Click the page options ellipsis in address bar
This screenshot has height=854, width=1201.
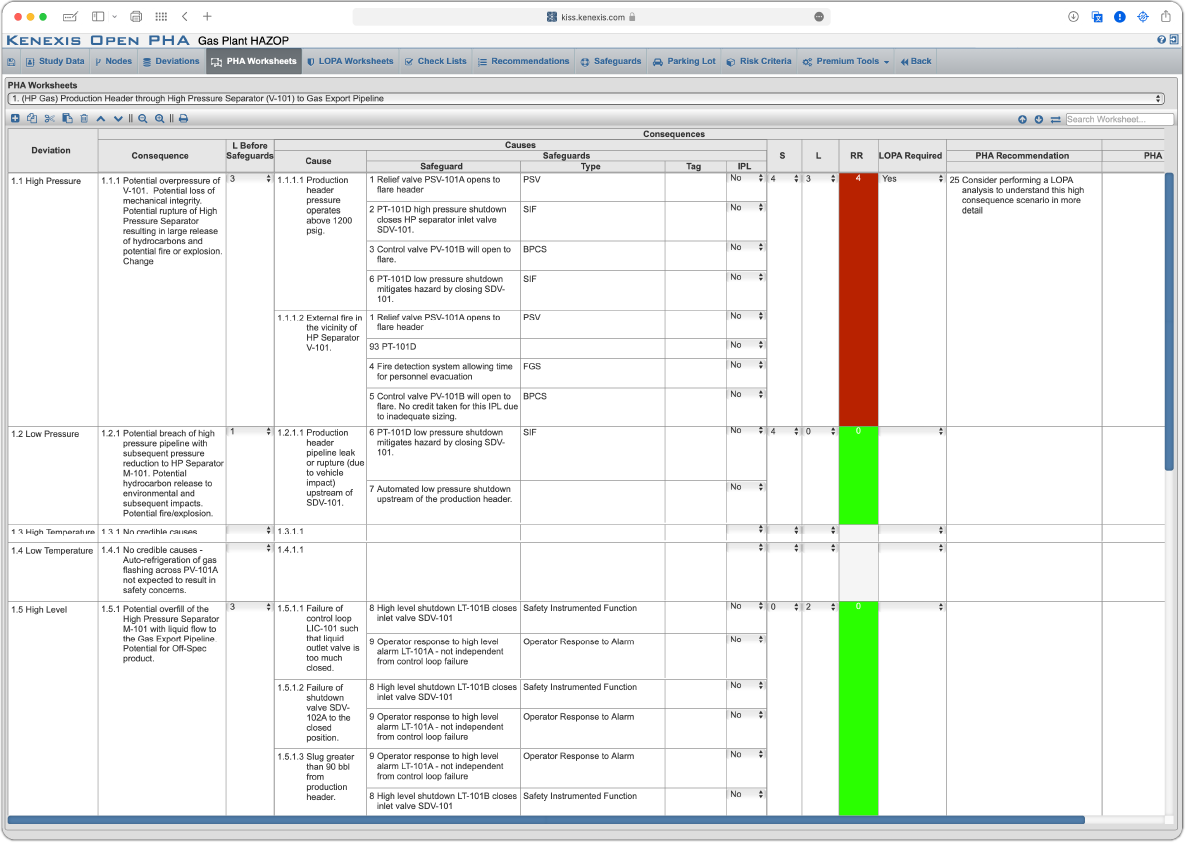click(x=819, y=17)
